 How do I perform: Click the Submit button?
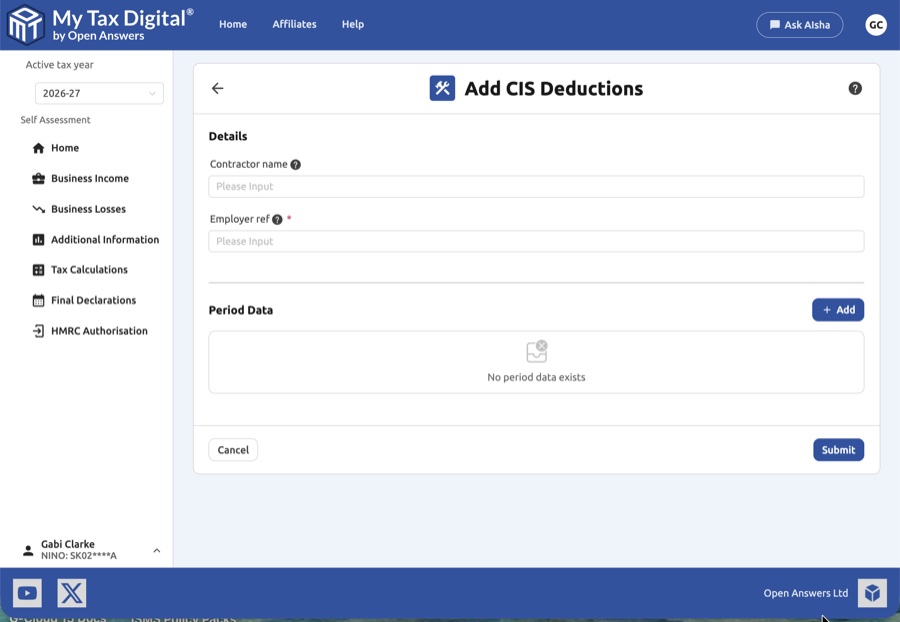coord(838,450)
